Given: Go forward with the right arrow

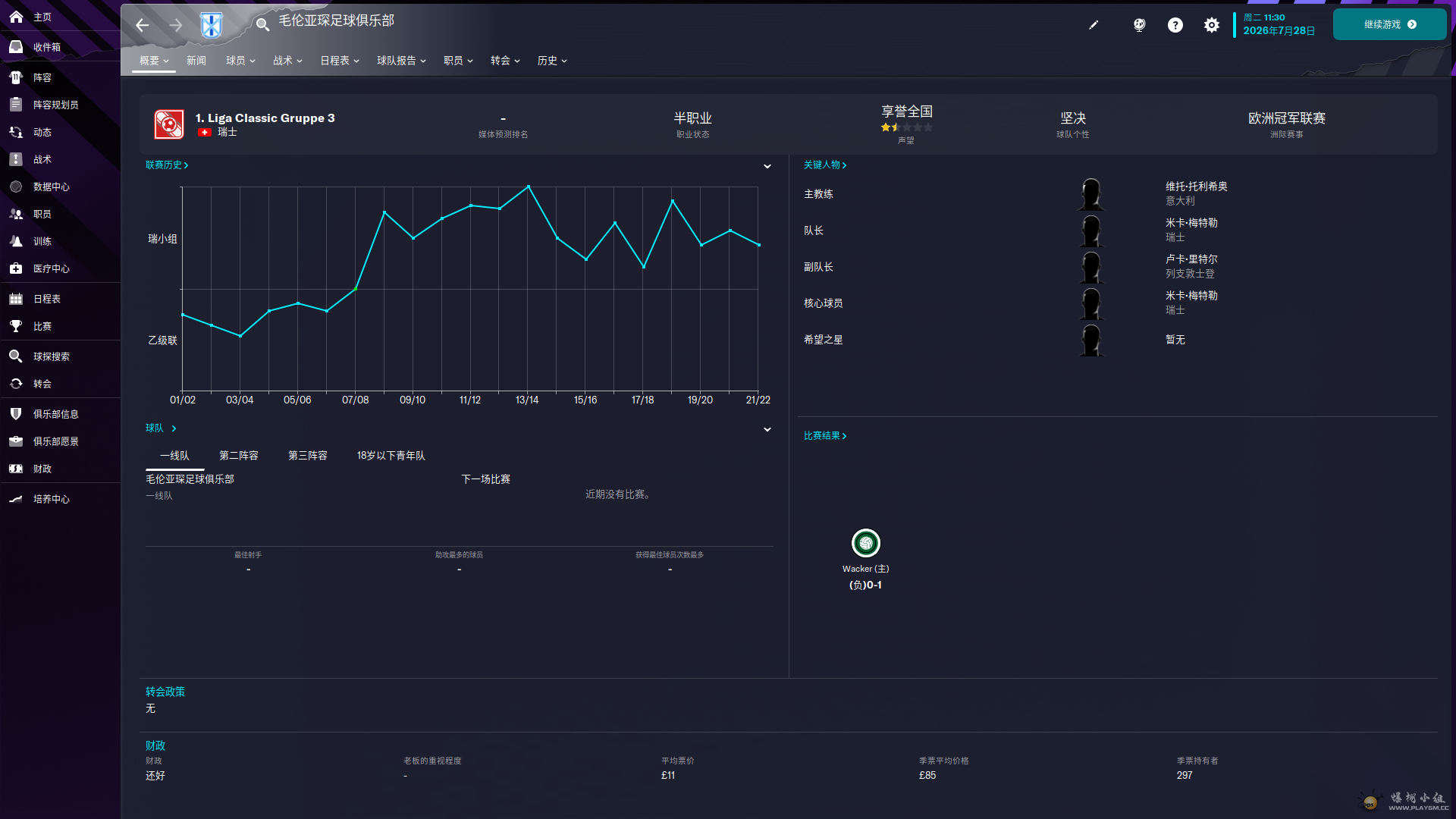Looking at the screenshot, I should coord(176,25).
